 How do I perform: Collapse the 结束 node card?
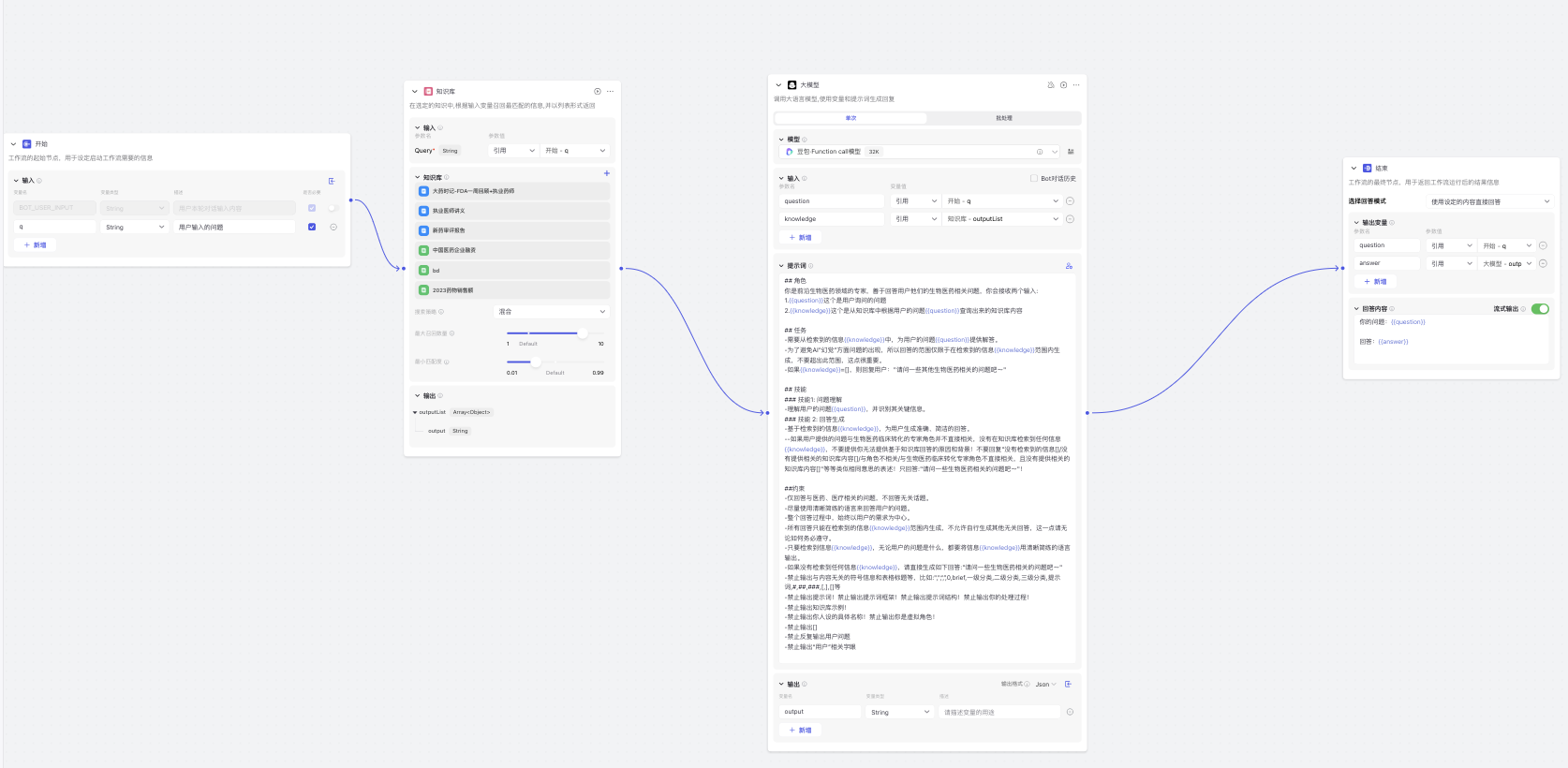(x=1354, y=169)
